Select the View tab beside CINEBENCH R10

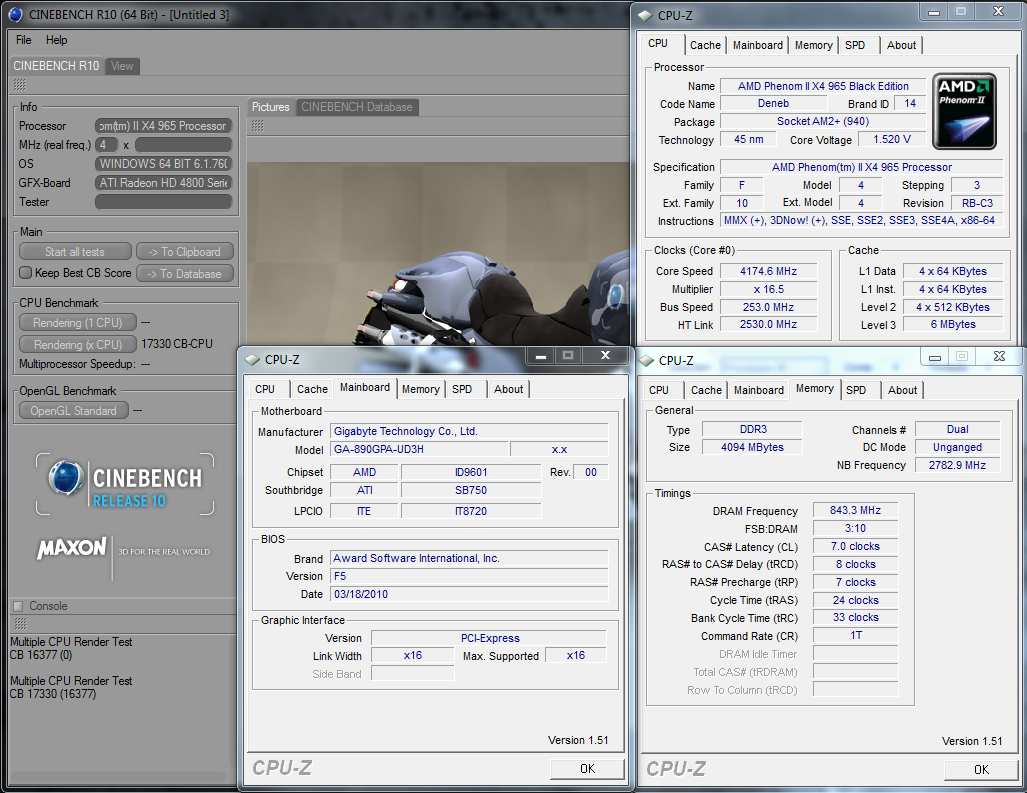[122, 66]
